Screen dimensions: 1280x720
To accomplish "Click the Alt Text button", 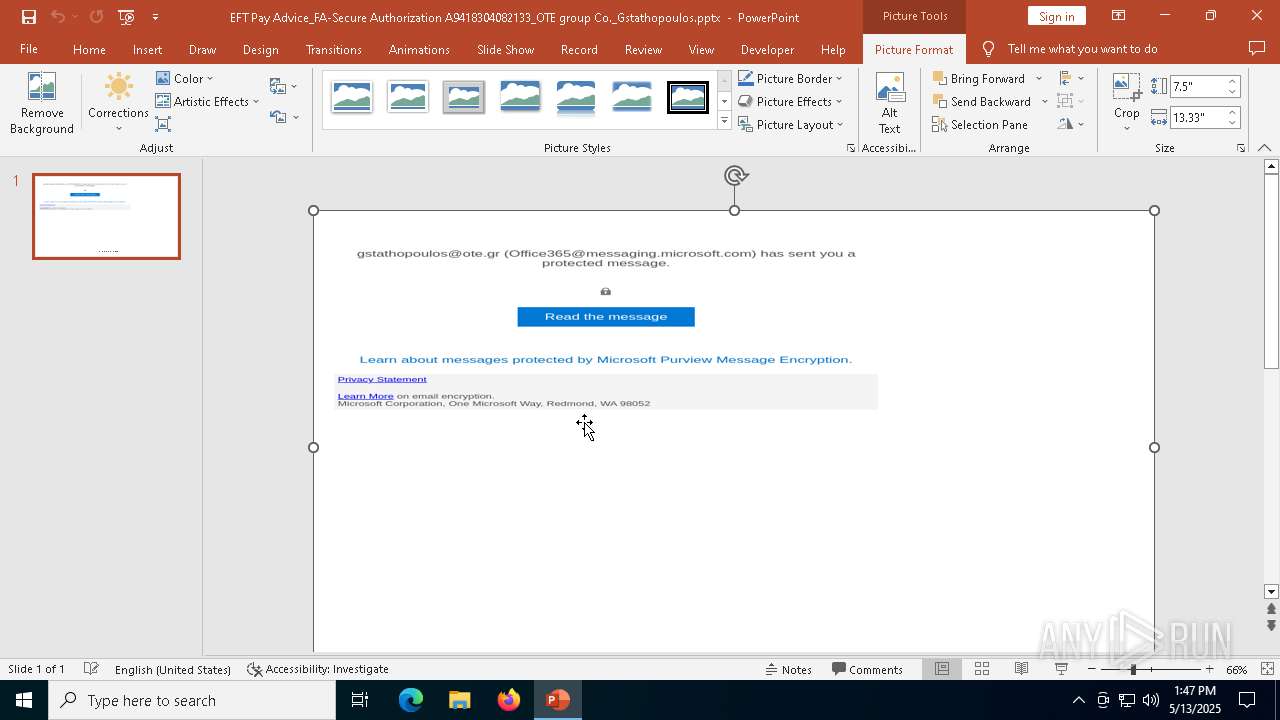I will click(889, 104).
